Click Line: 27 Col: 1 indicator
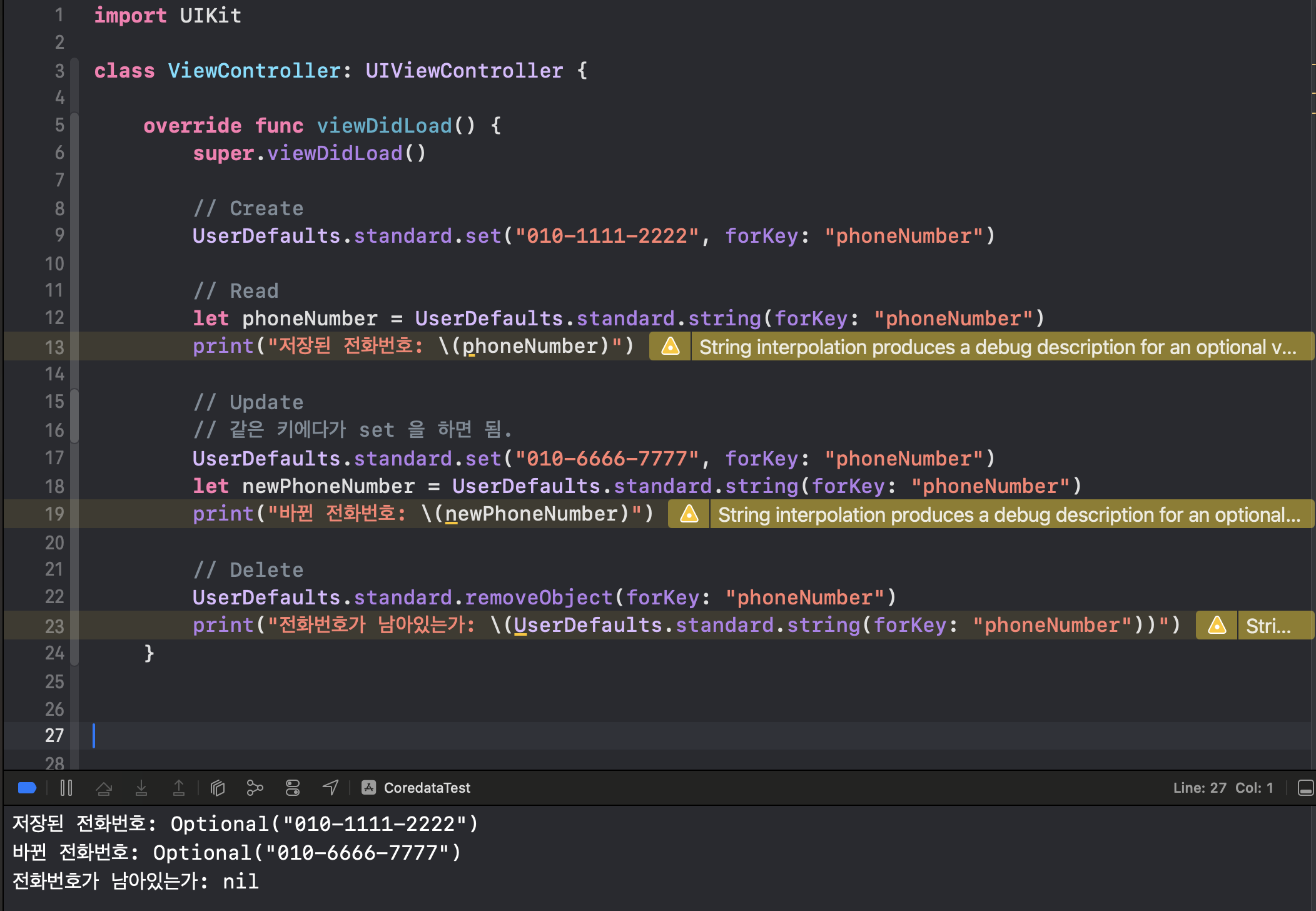The height and width of the screenshot is (911, 1316). coord(1223,788)
